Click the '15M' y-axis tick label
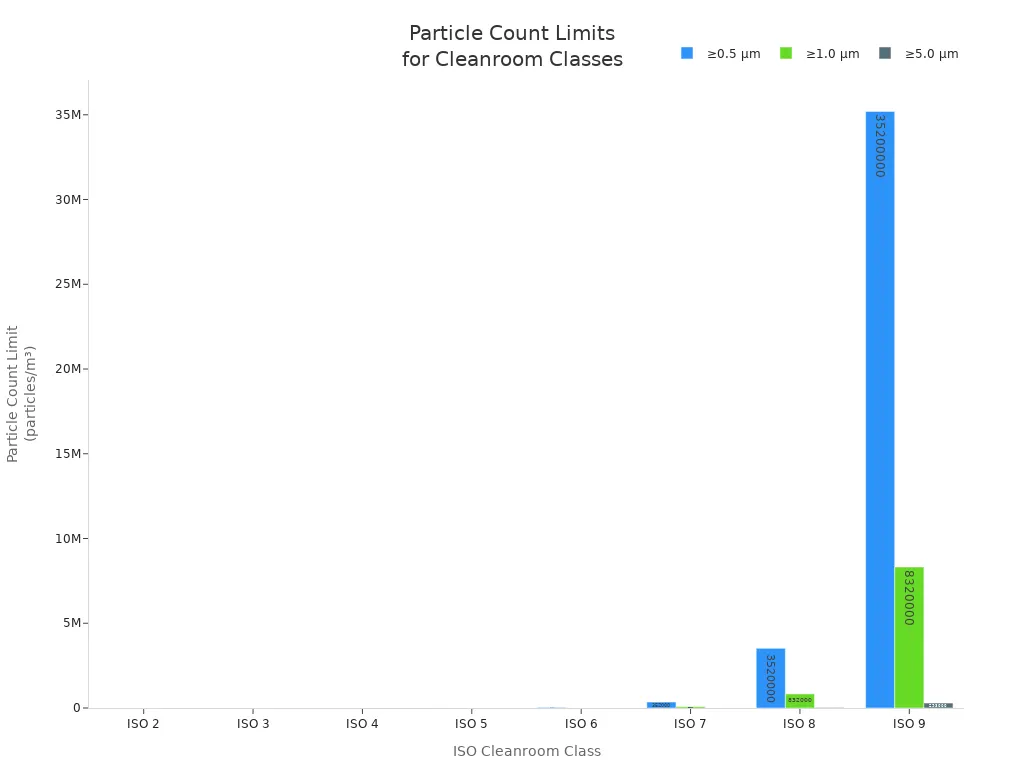This screenshot has height=768, width=1024. [68, 454]
